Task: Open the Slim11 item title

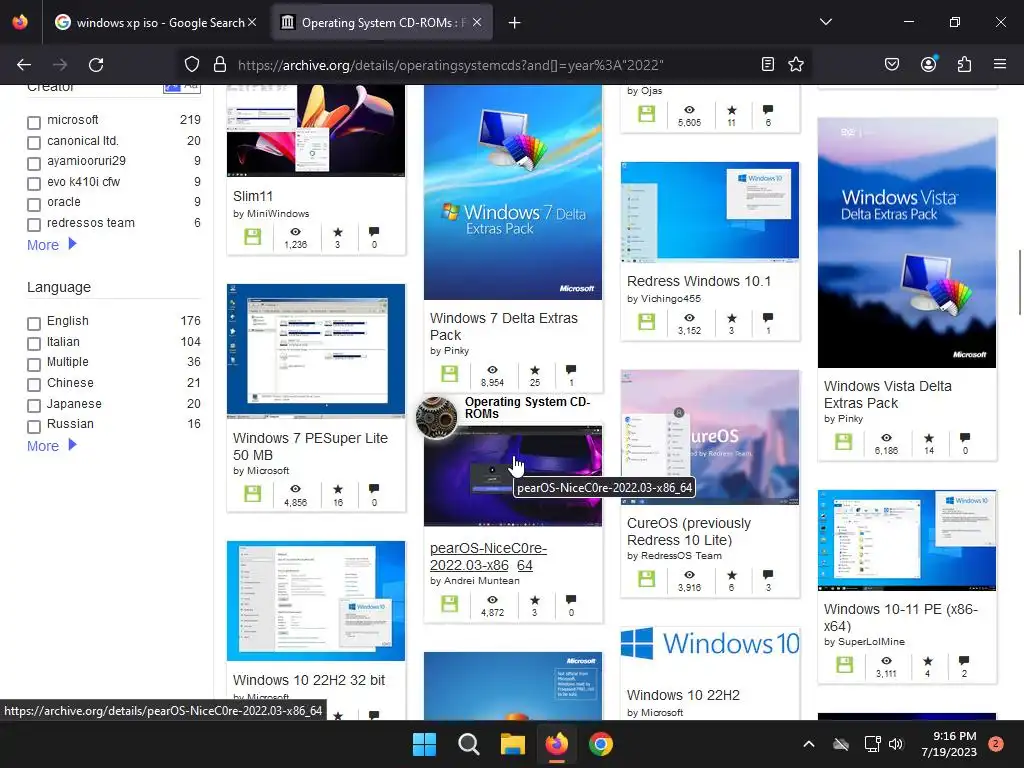Action: [253, 196]
